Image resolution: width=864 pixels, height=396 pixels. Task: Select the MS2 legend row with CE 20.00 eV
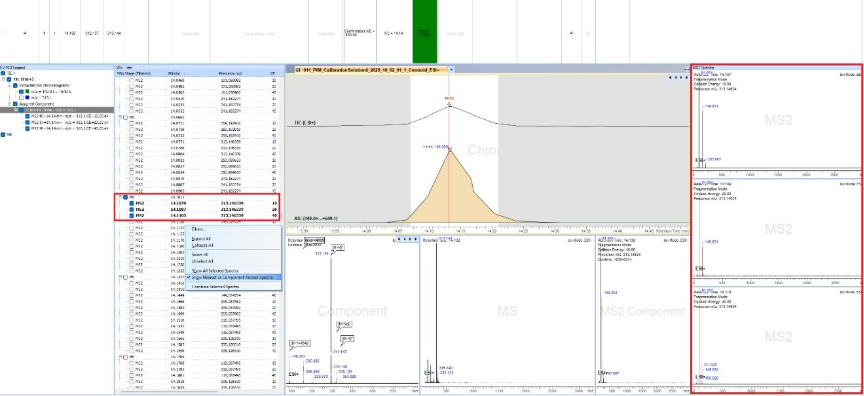pyautogui.click(x=69, y=122)
